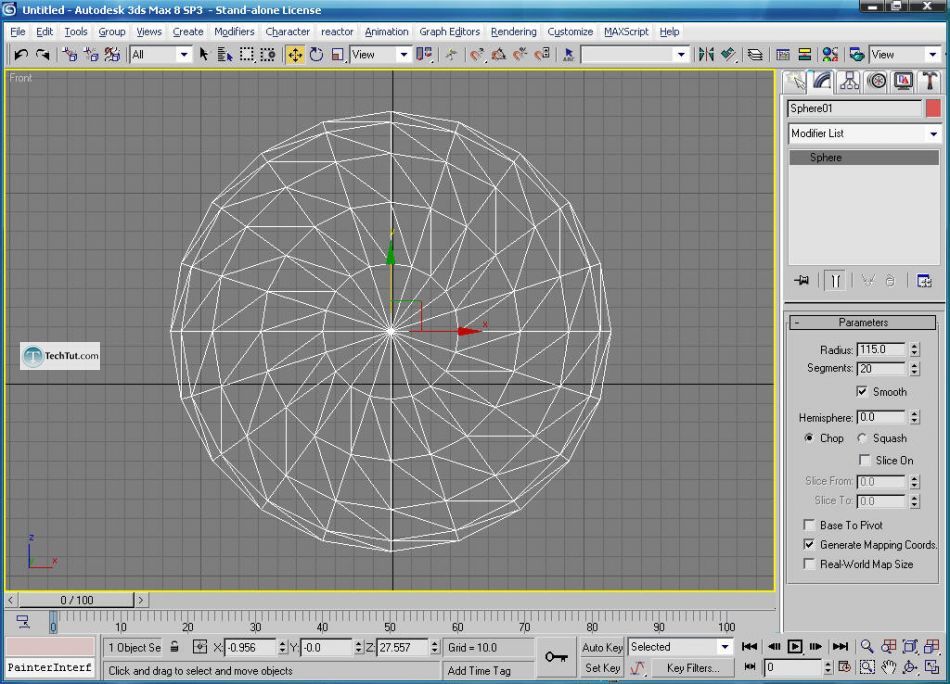Click the Radius value field
The image size is (950, 684).
[882, 350]
